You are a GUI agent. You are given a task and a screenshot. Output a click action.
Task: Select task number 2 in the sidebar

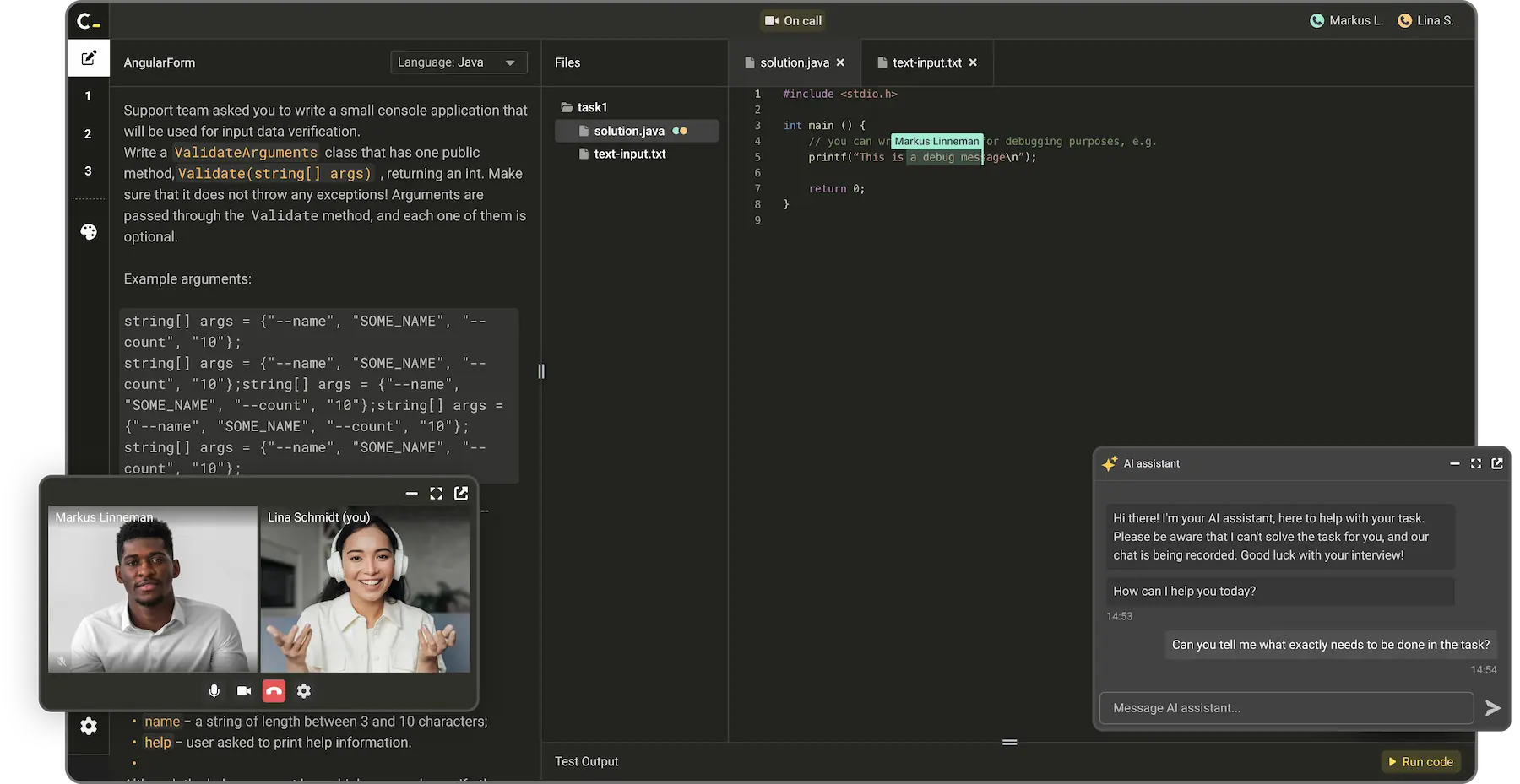click(88, 133)
